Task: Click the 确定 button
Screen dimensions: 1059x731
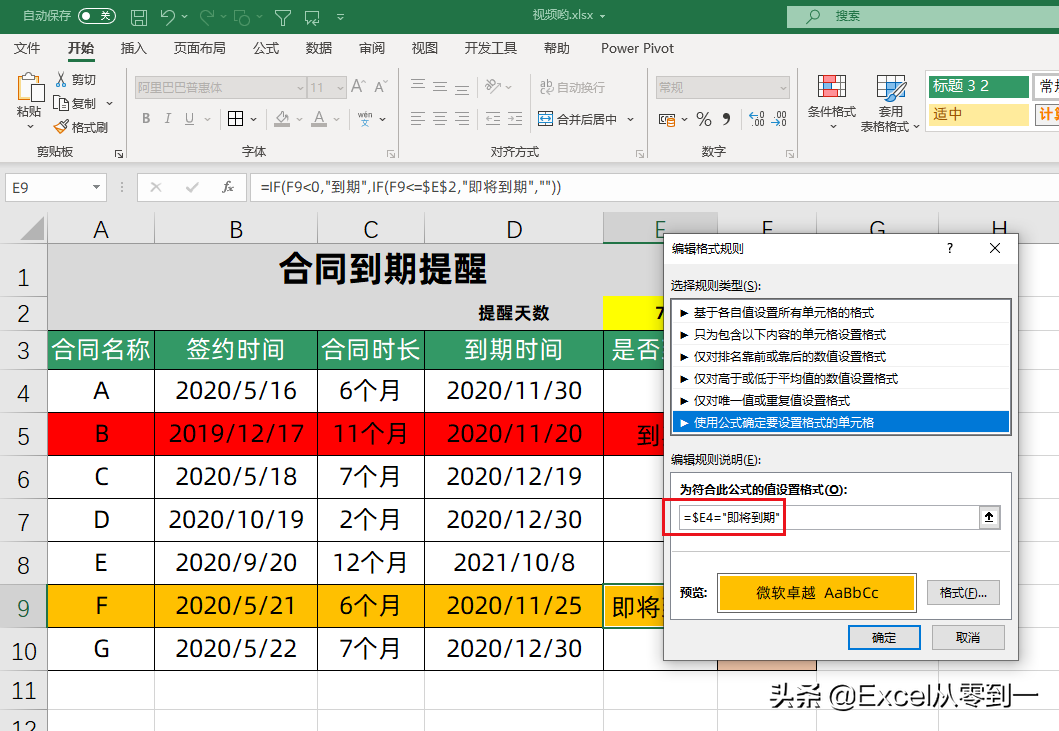Action: coord(883,637)
